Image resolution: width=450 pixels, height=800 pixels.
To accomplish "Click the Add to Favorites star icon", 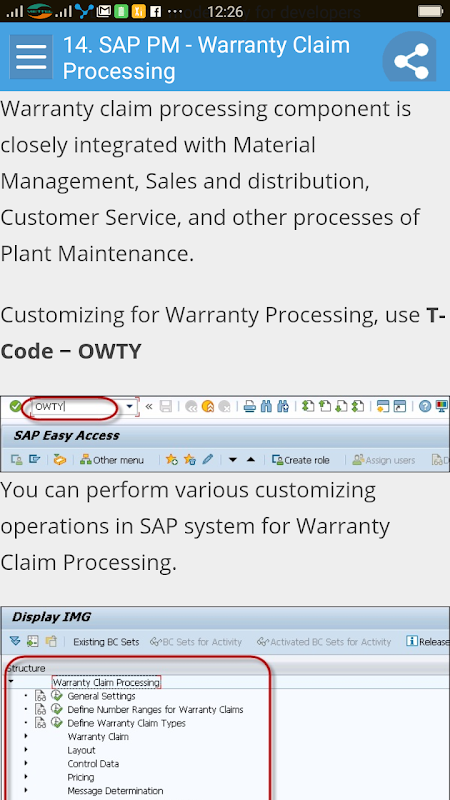I will pyautogui.click(x=172, y=460).
